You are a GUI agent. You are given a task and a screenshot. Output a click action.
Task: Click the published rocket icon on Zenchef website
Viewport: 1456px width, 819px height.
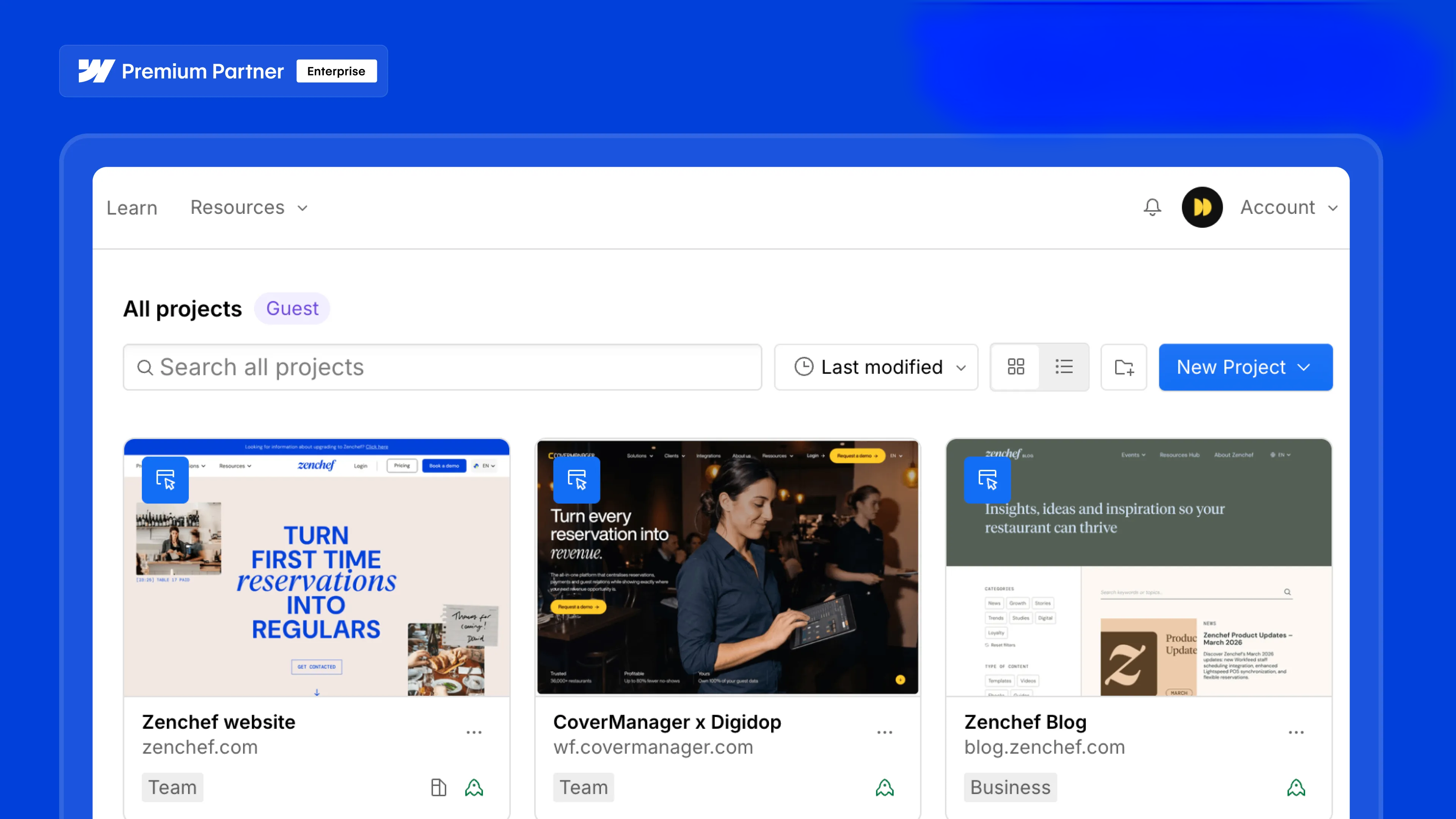[474, 788]
